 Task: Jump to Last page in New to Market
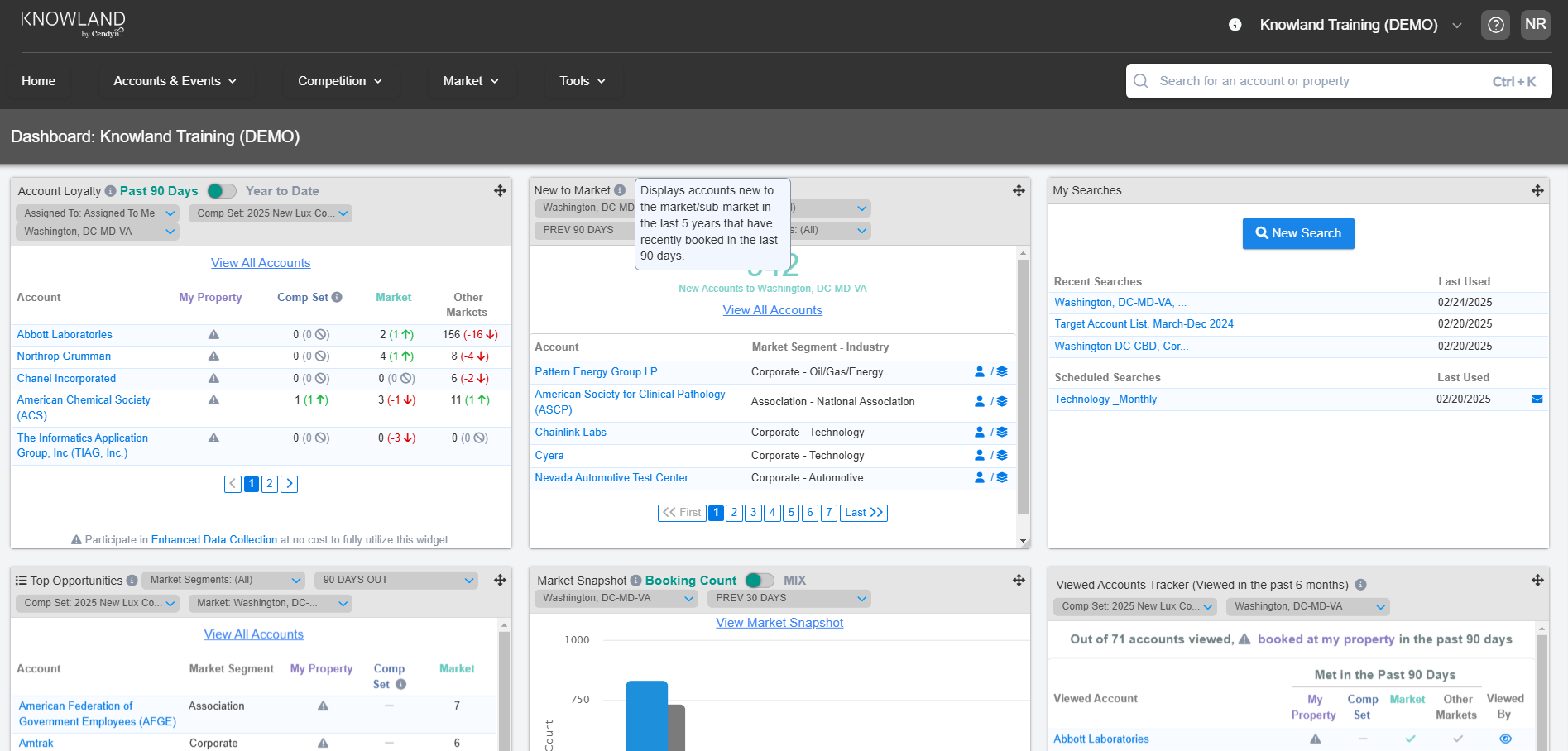pos(864,513)
